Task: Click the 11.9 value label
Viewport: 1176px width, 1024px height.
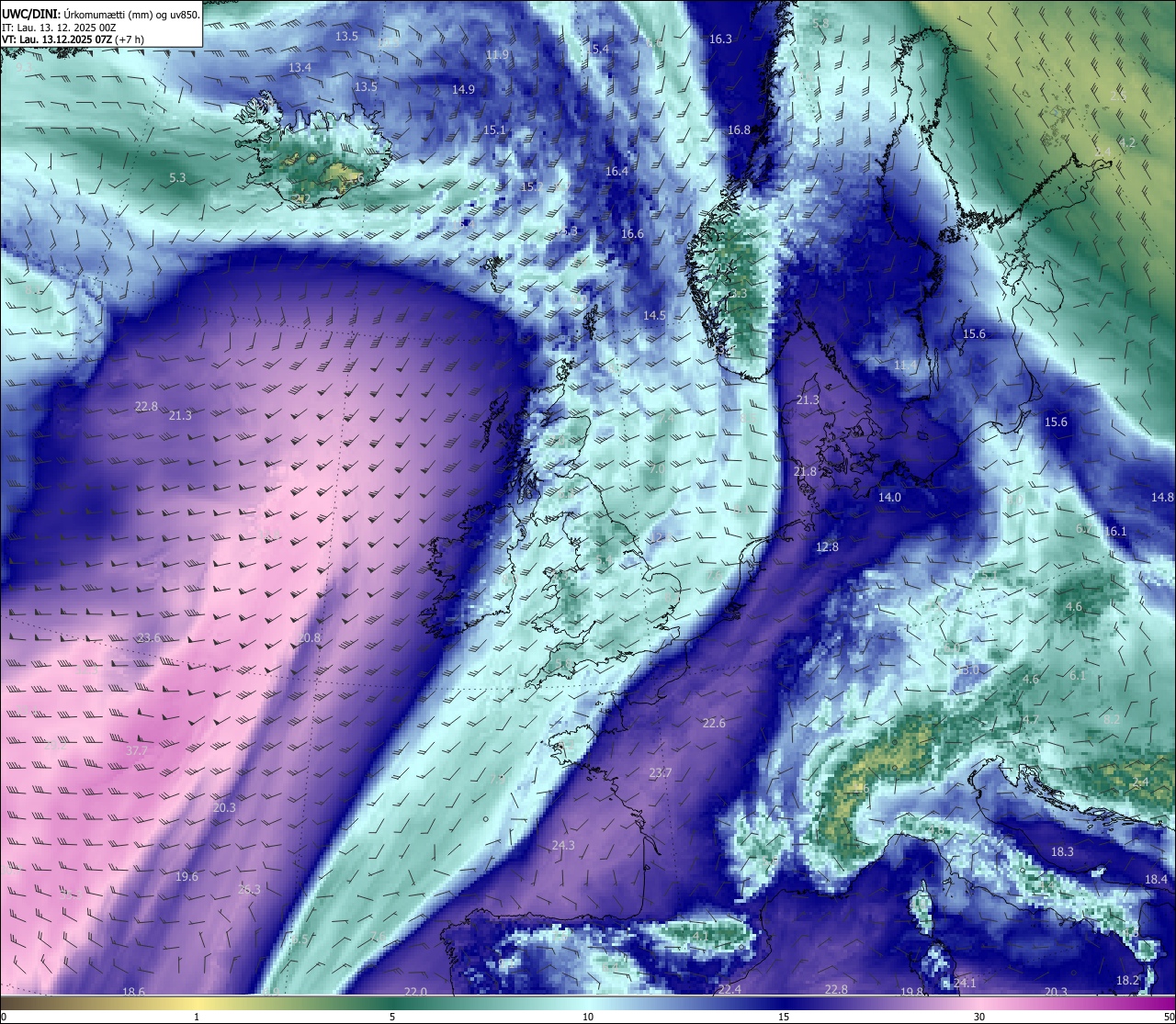Action: (497, 55)
